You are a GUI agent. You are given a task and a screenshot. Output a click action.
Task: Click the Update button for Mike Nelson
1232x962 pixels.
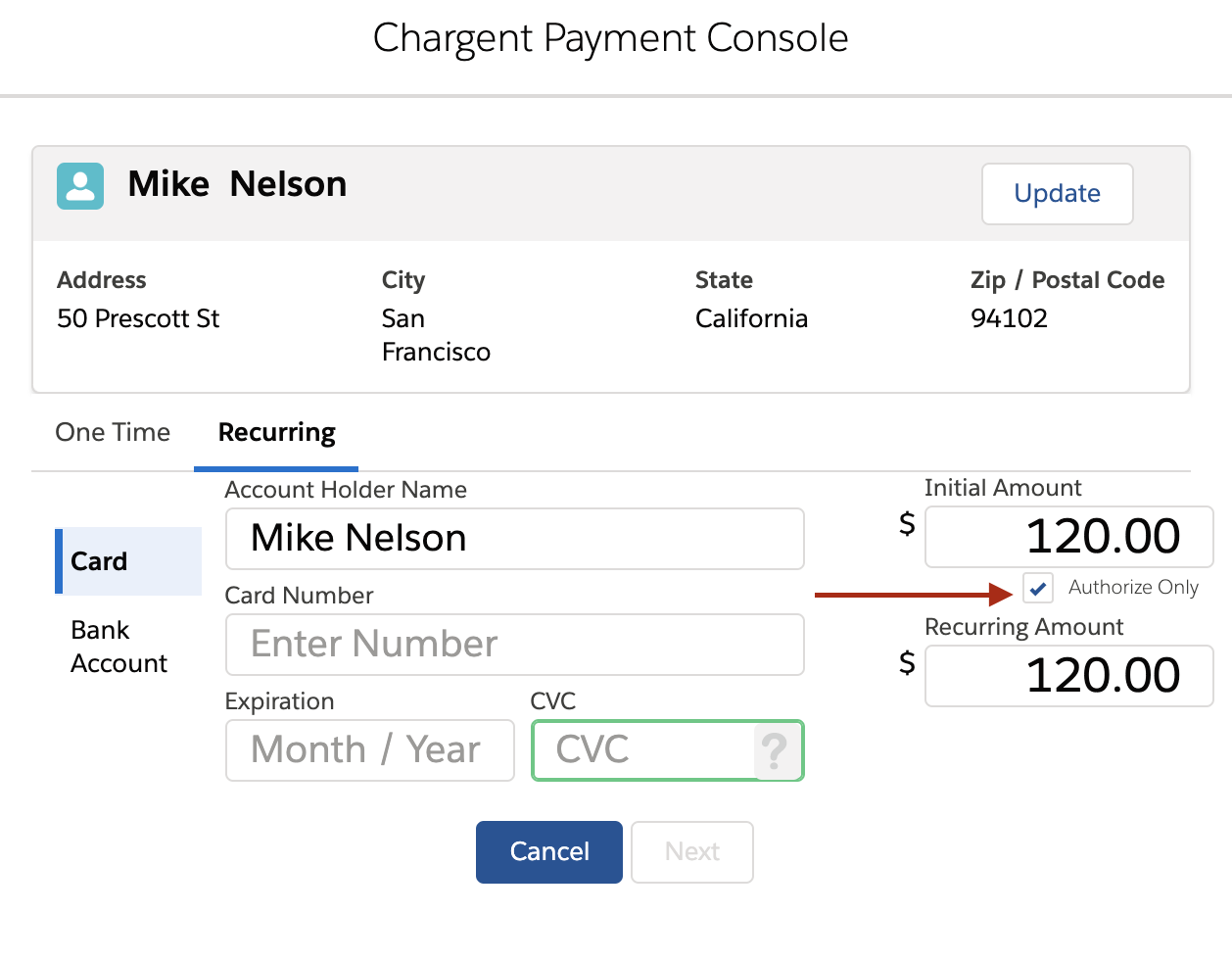(x=1057, y=193)
